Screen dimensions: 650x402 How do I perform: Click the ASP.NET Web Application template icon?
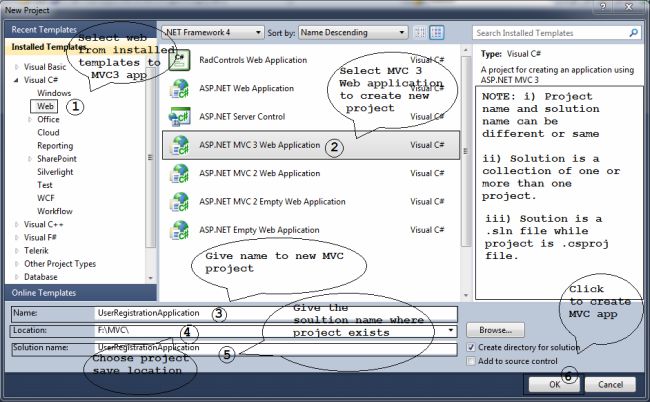coord(179,89)
